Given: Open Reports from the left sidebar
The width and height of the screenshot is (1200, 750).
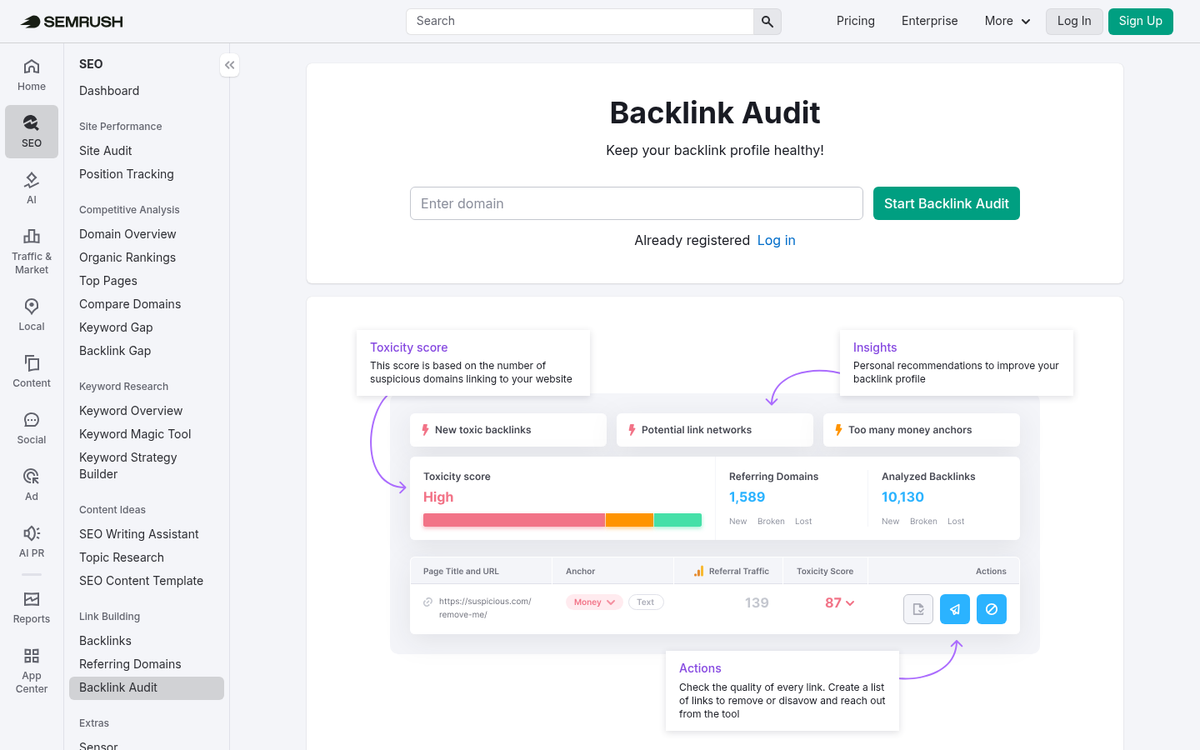Looking at the screenshot, I should pos(31,606).
